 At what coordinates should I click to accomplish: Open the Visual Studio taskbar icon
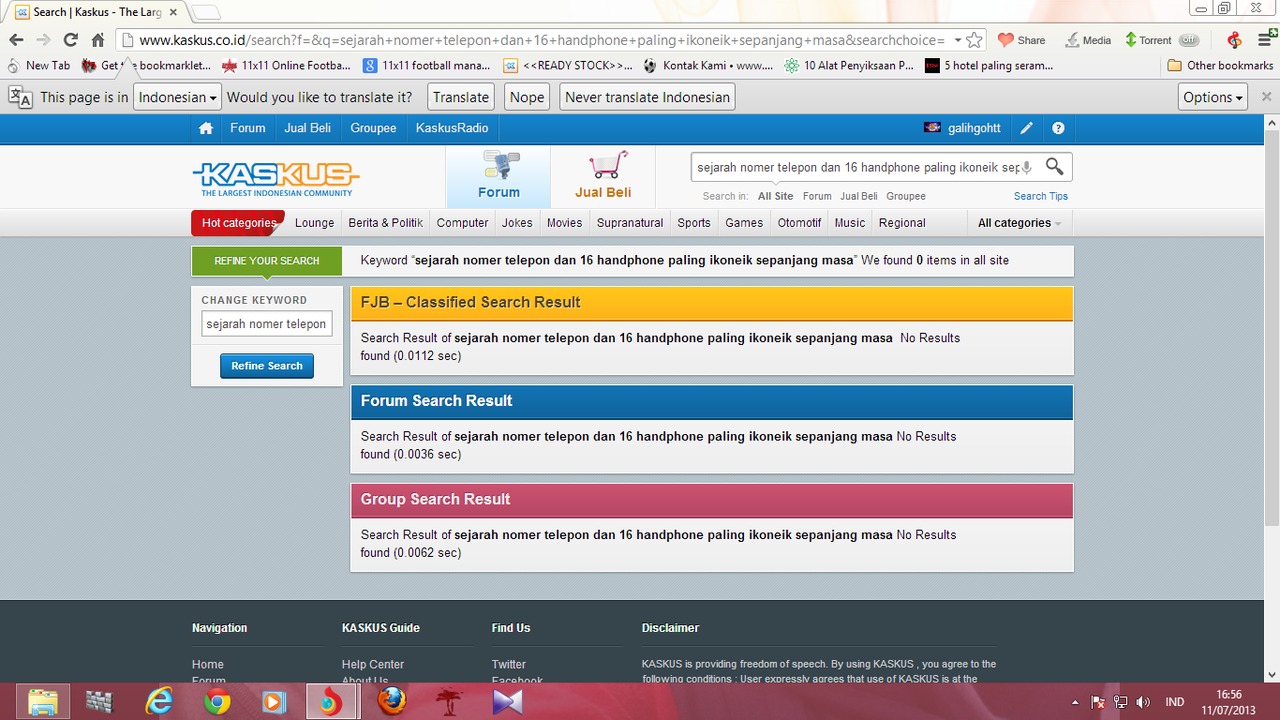507,702
